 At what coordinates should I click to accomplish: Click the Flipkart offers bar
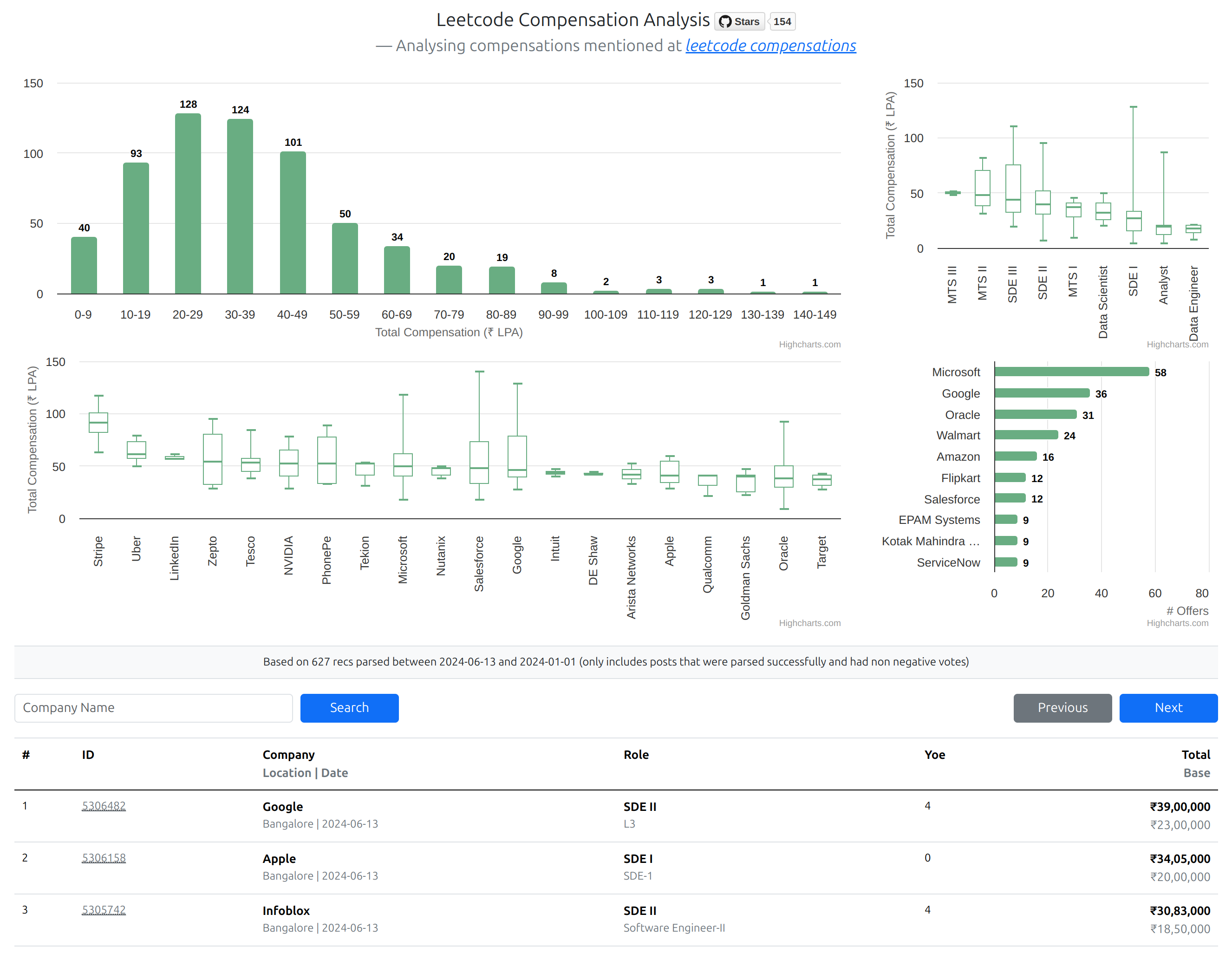(1010, 478)
